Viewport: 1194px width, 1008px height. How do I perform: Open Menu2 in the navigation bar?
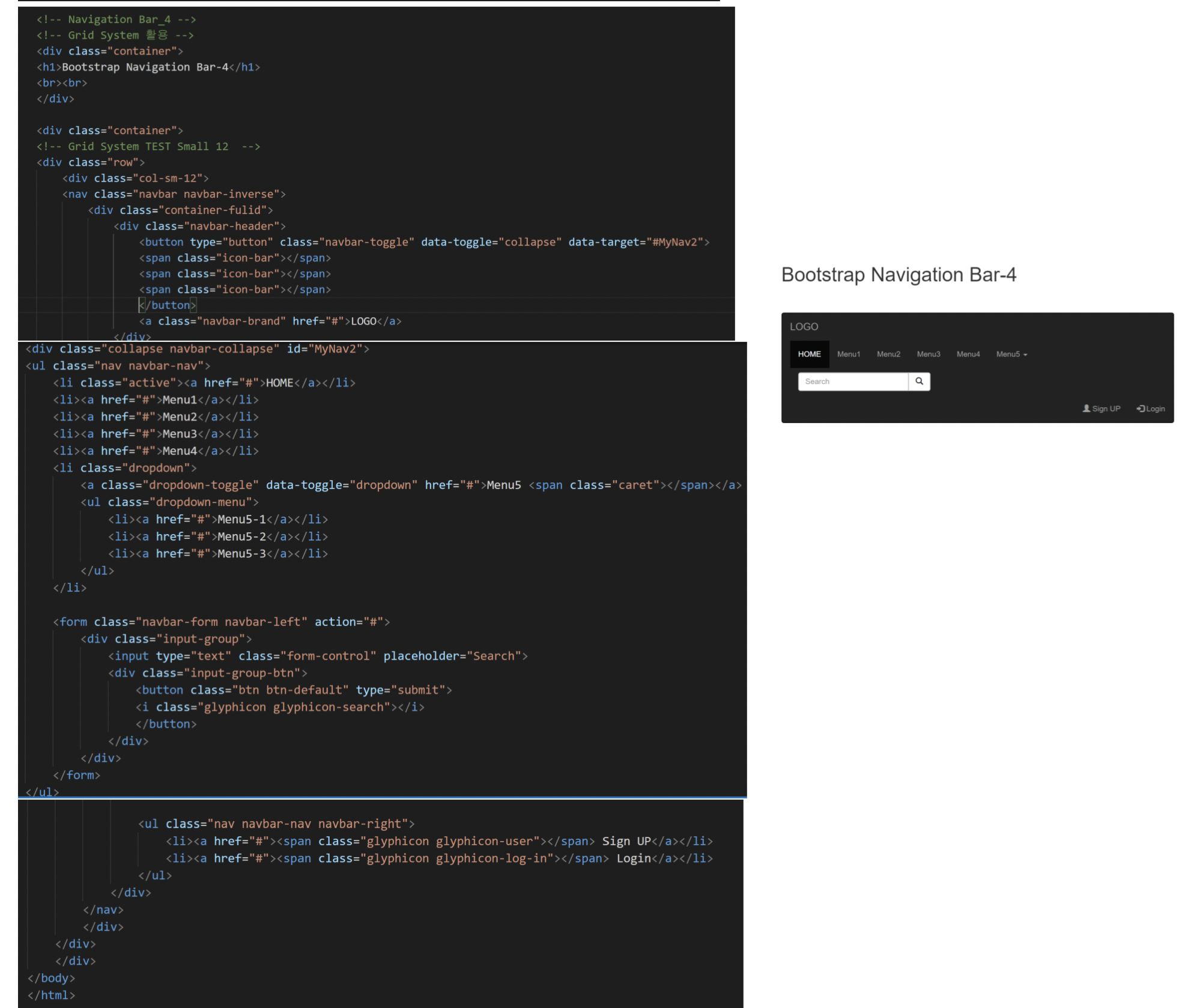pos(888,354)
